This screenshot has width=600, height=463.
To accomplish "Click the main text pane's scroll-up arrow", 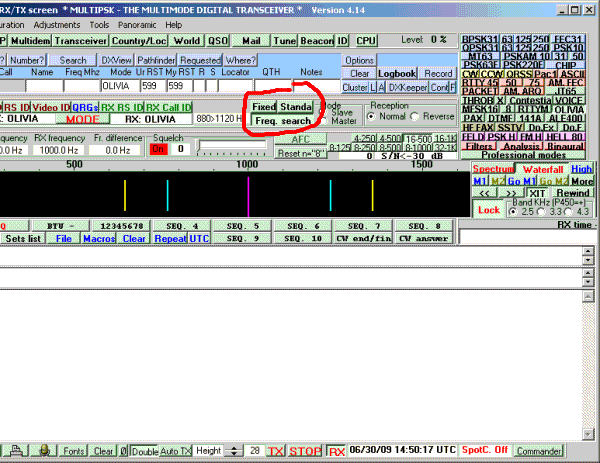I will (588, 296).
